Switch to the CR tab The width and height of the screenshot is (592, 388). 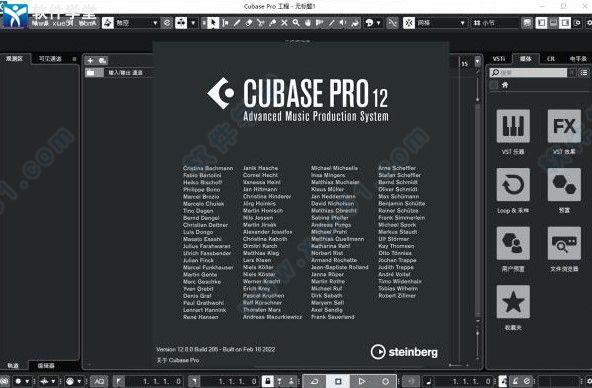point(551,59)
